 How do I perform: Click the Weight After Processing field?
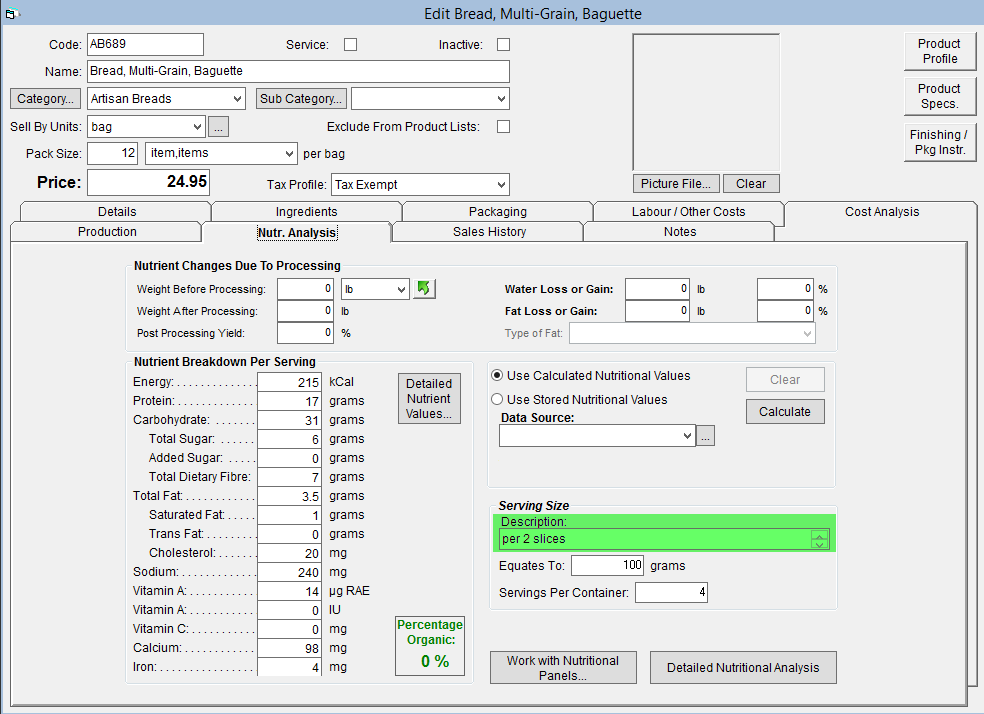point(305,311)
